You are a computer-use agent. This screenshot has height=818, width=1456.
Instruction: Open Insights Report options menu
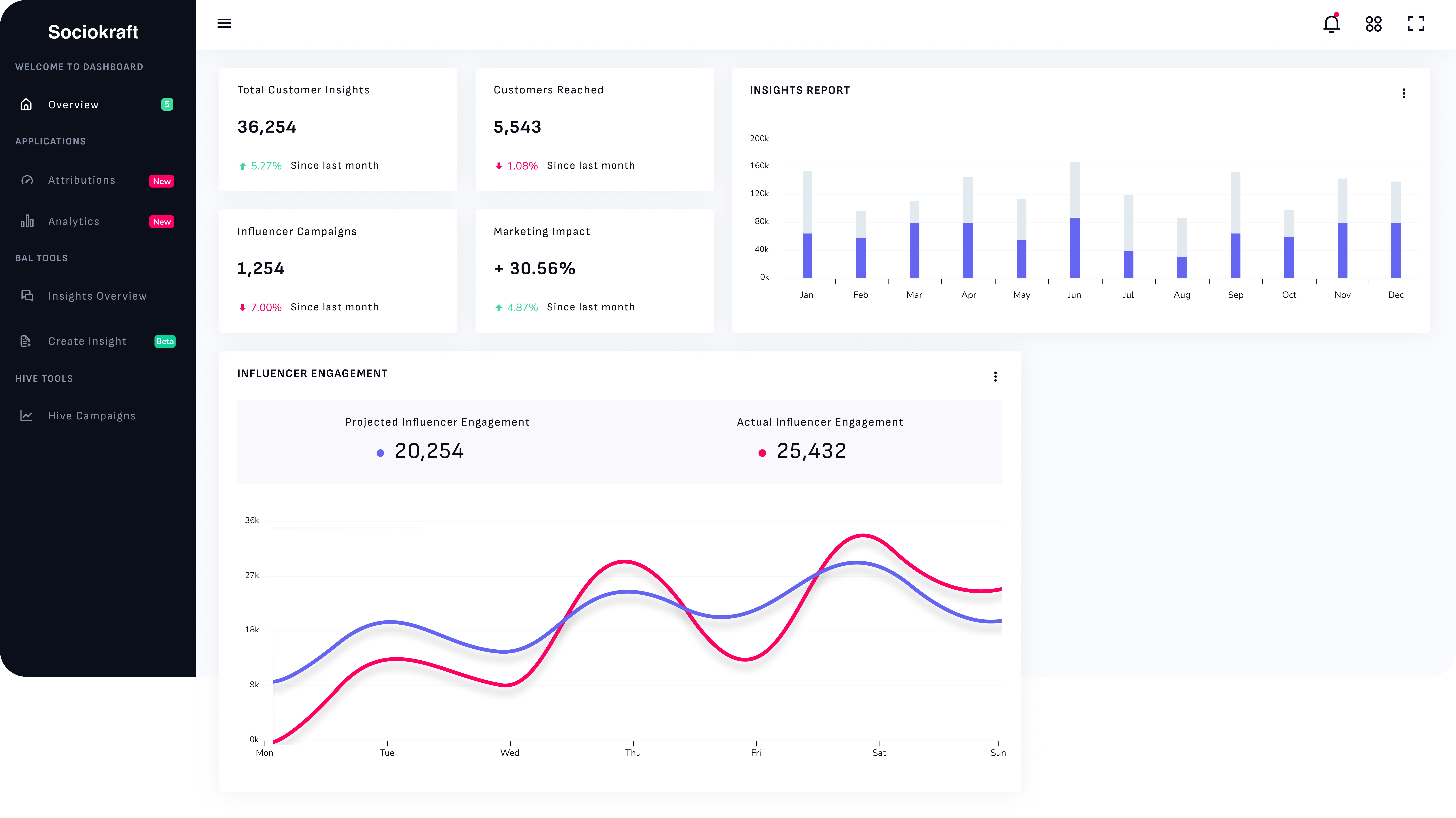coord(1404,93)
